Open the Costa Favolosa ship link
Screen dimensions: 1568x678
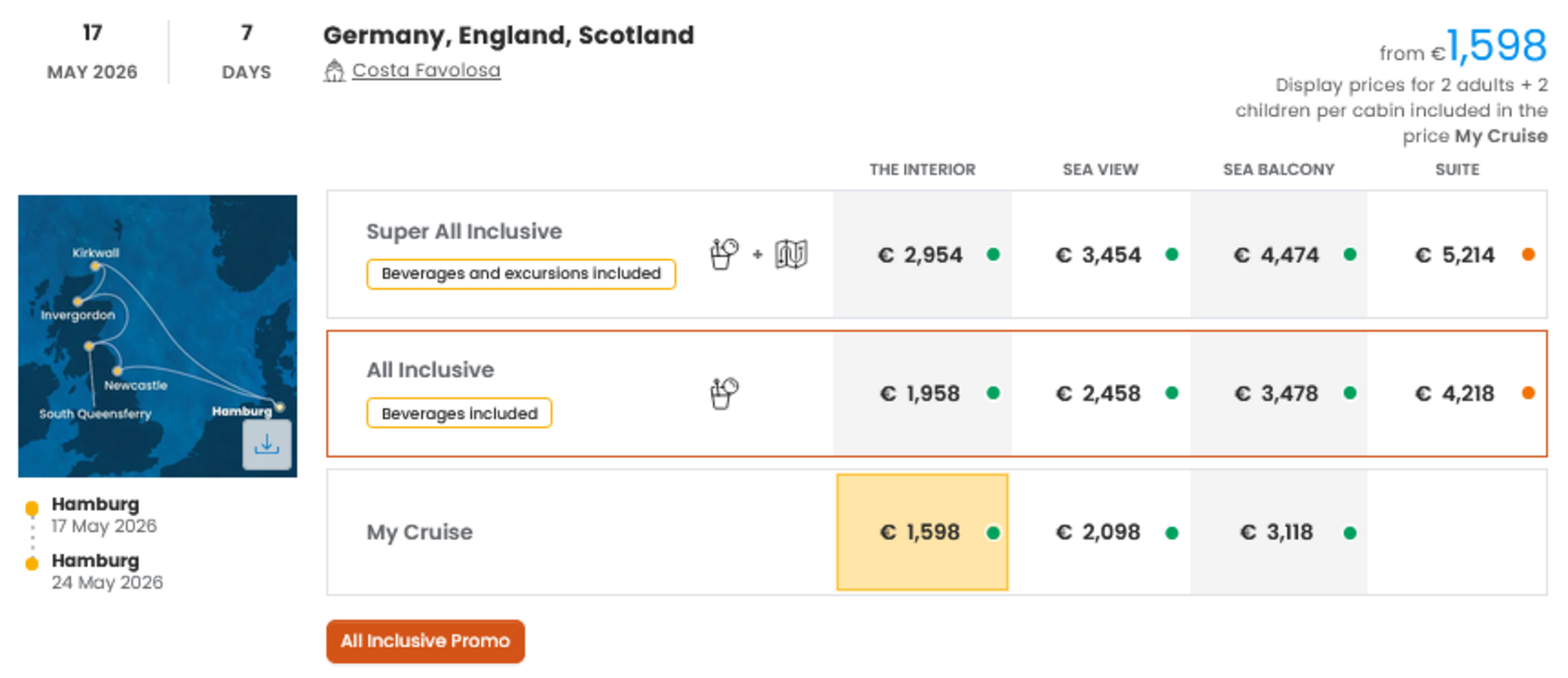426,70
